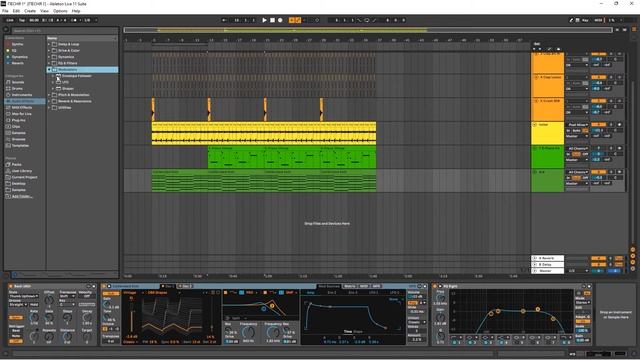Image resolution: width=640 pixels, height=360 pixels.
Task: Open the Arpeggiator Style dropdown
Action: [24, 296]
